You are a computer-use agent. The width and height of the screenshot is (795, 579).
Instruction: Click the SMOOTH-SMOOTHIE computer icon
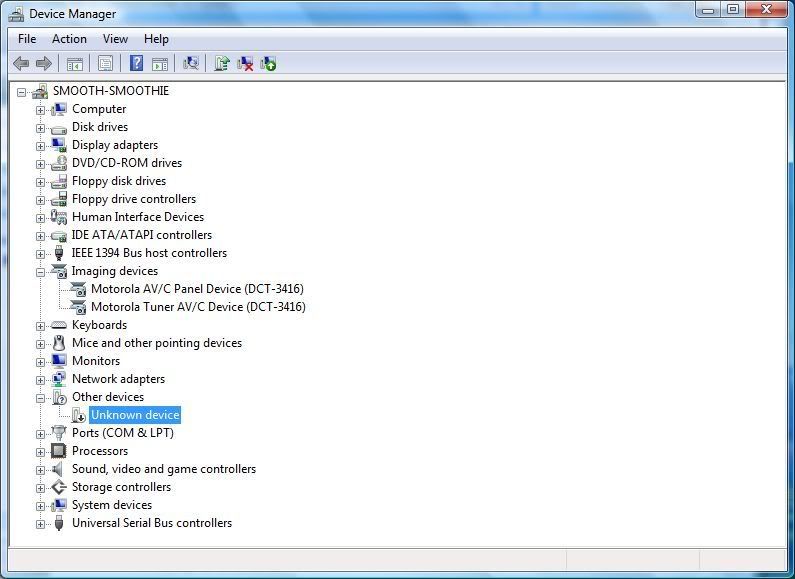coord(40,91)
